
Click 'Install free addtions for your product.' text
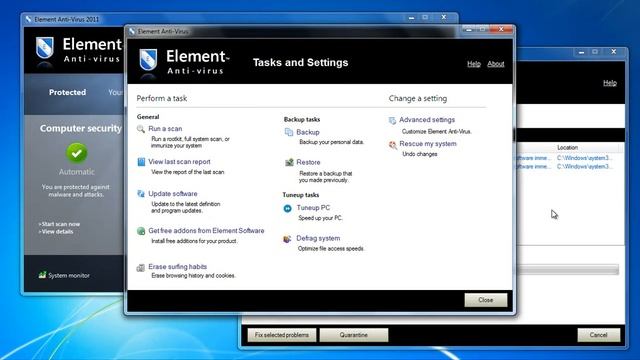pos(194,241)
